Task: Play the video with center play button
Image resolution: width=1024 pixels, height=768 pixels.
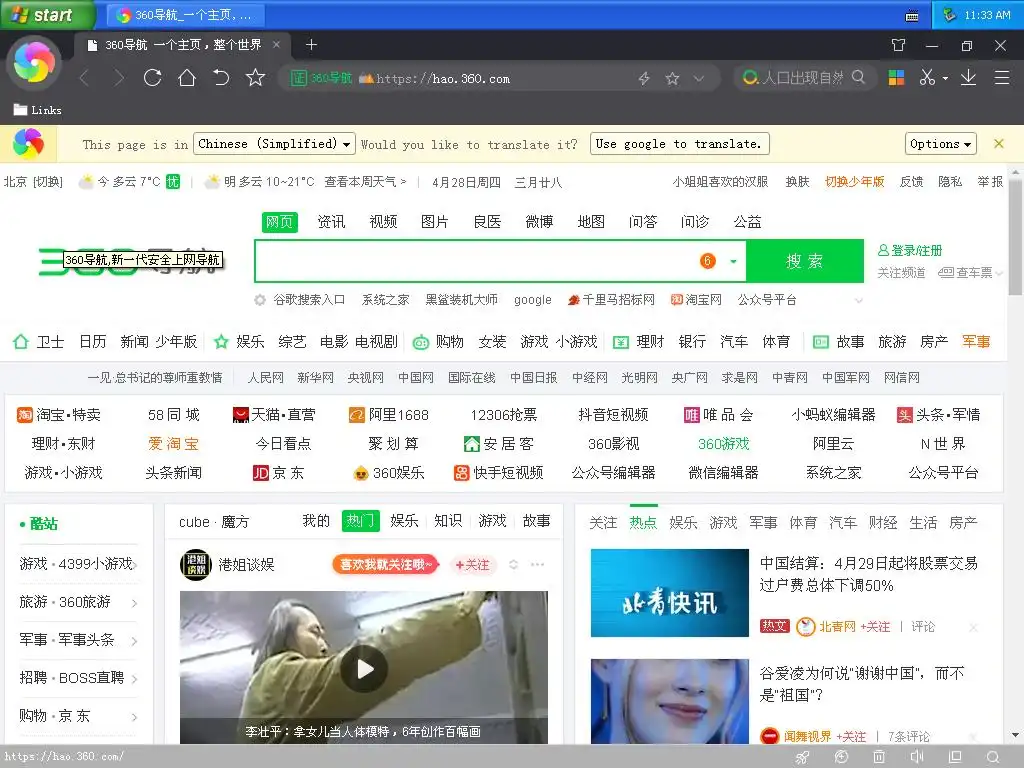Action: [x=364, y=668]
